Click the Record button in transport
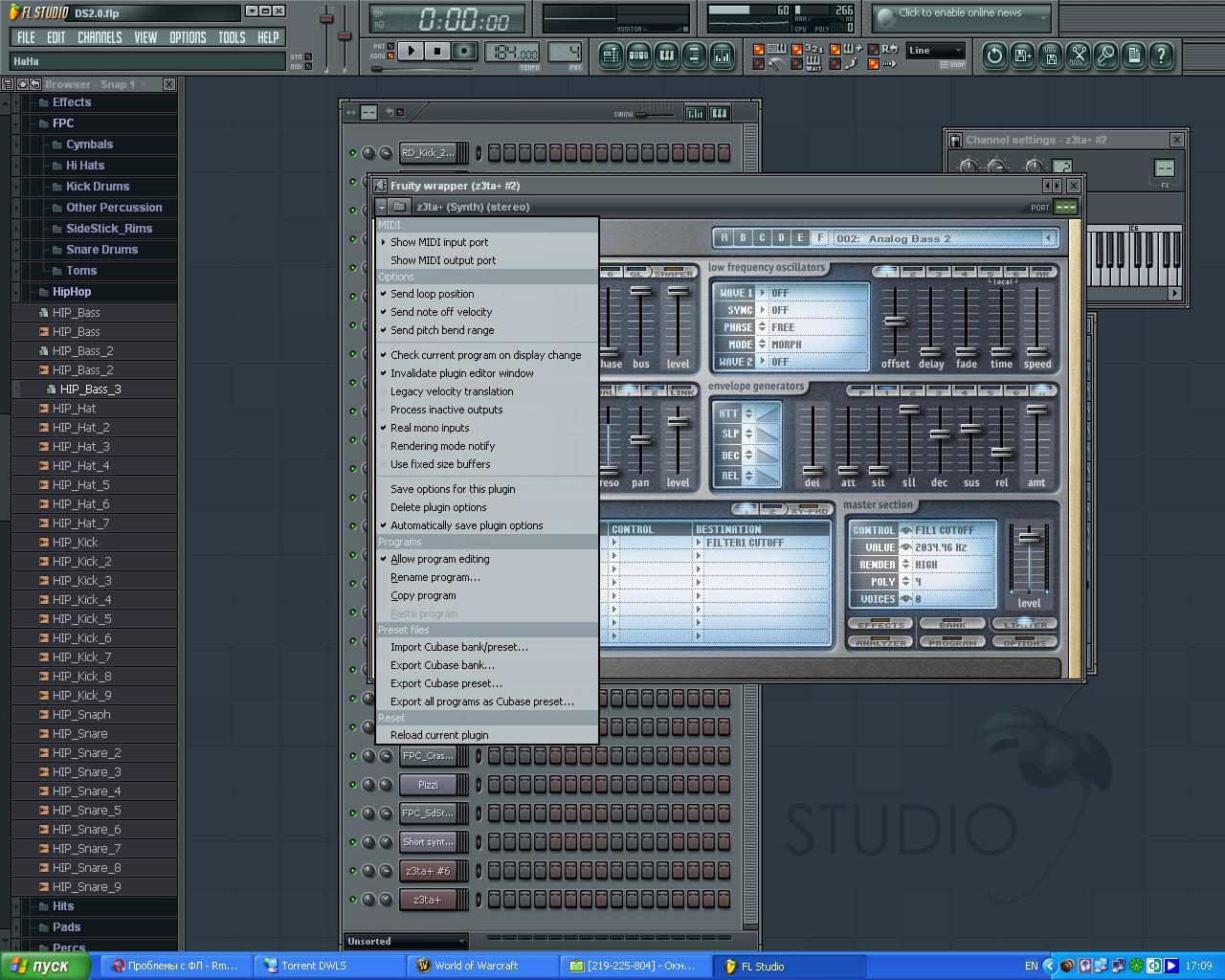Image resolution: width=1225 pixels, height=980 pixels. pos(464,52)
